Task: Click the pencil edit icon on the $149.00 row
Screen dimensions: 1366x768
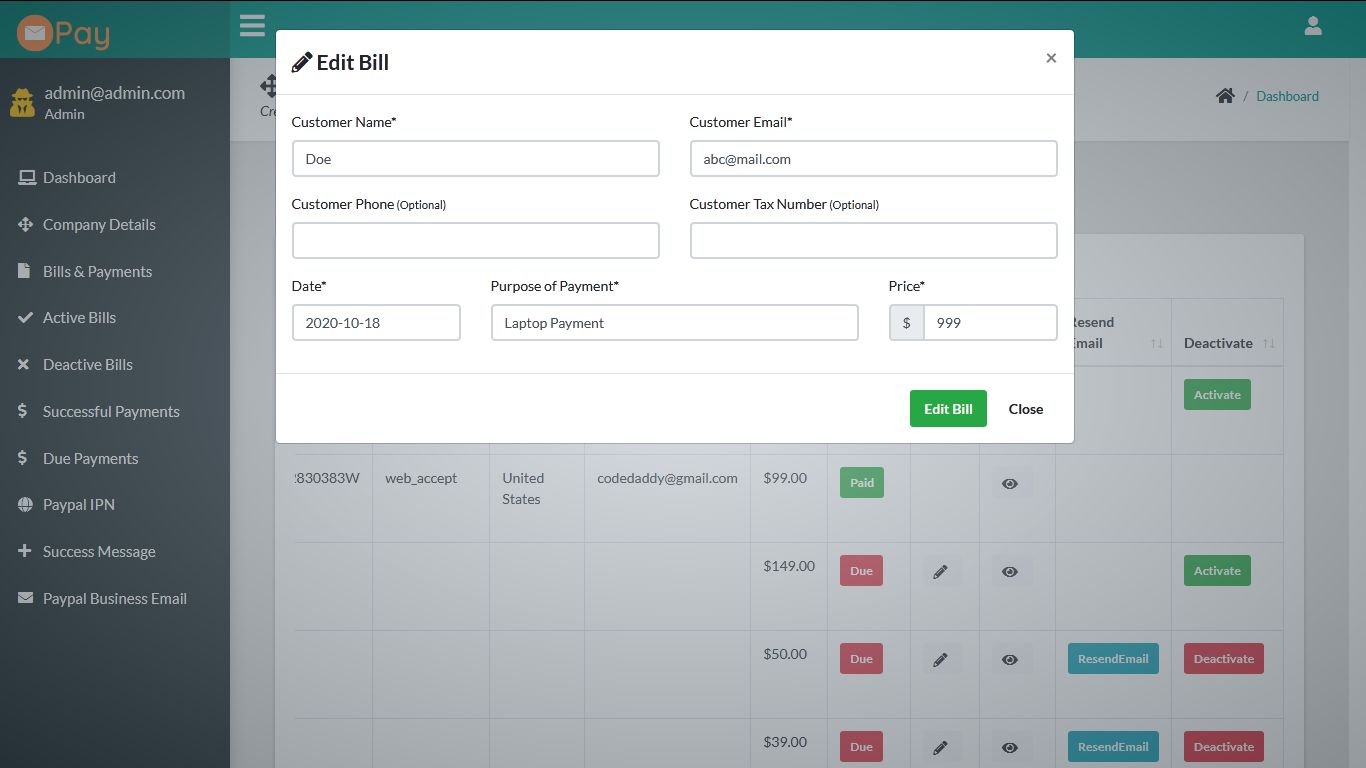Action: coord(940,570)
